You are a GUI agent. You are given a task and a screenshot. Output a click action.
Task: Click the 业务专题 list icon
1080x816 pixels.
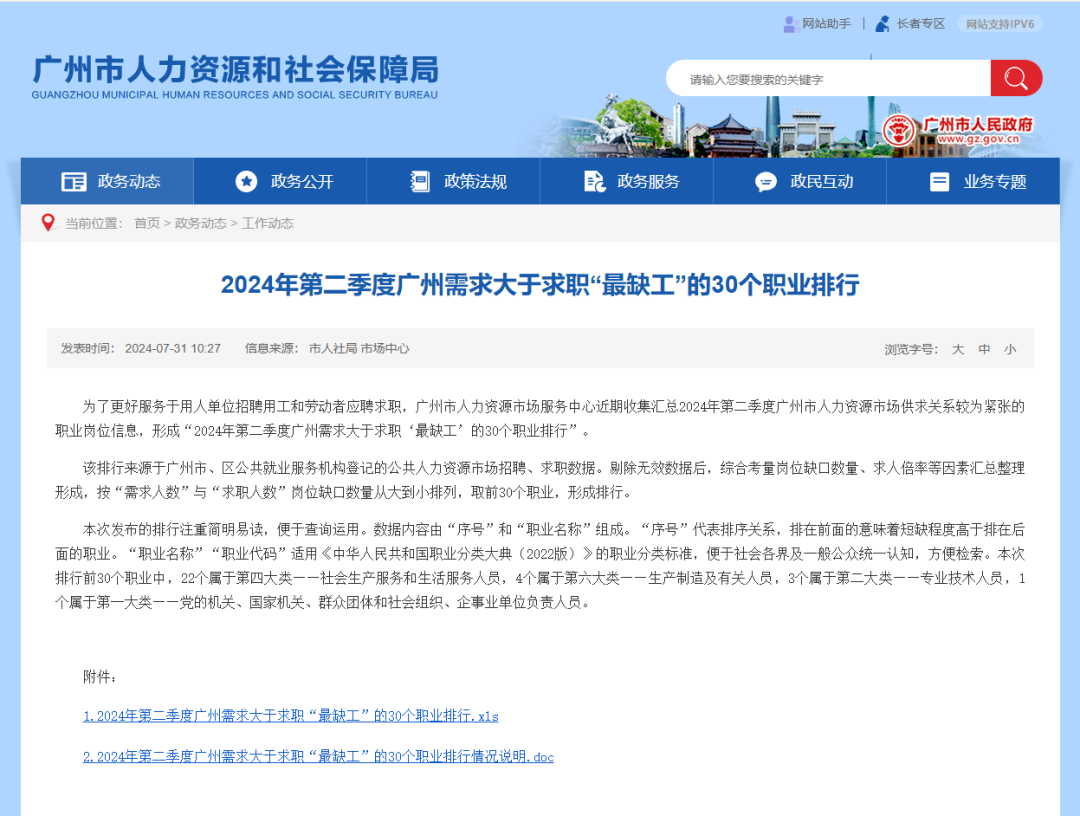pos(939,181)
